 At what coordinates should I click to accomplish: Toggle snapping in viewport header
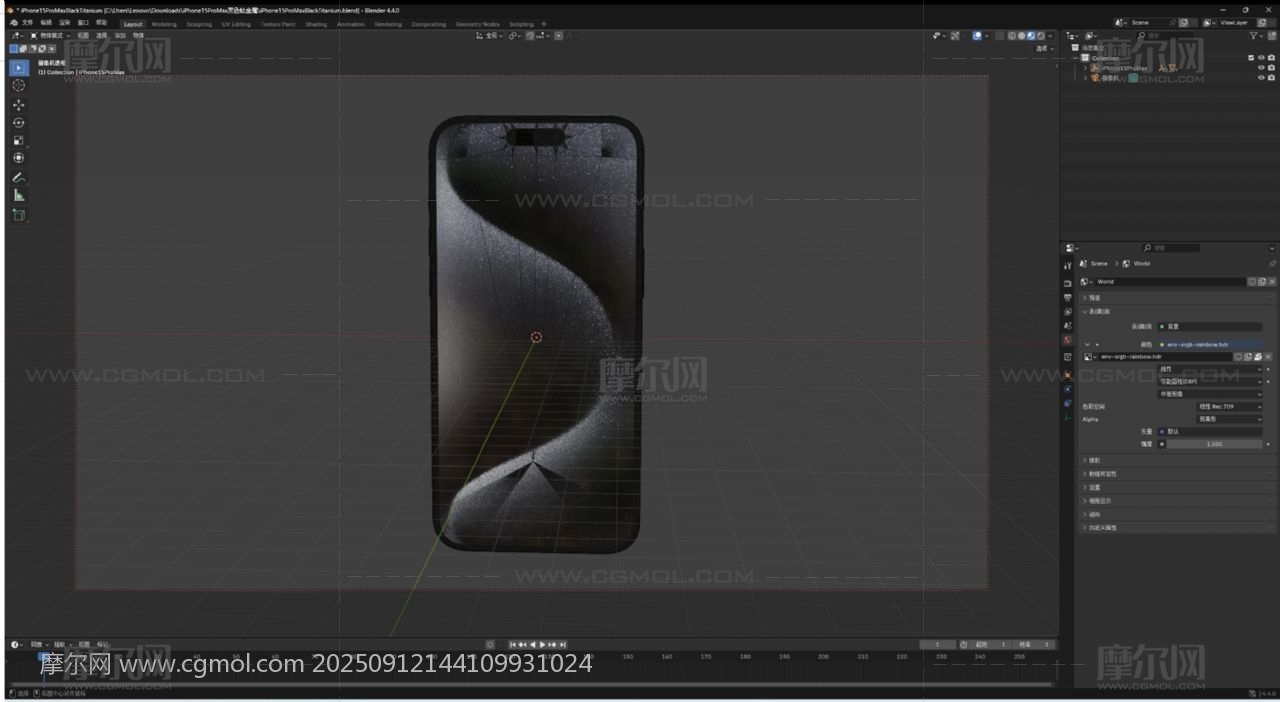click(529, 35)
